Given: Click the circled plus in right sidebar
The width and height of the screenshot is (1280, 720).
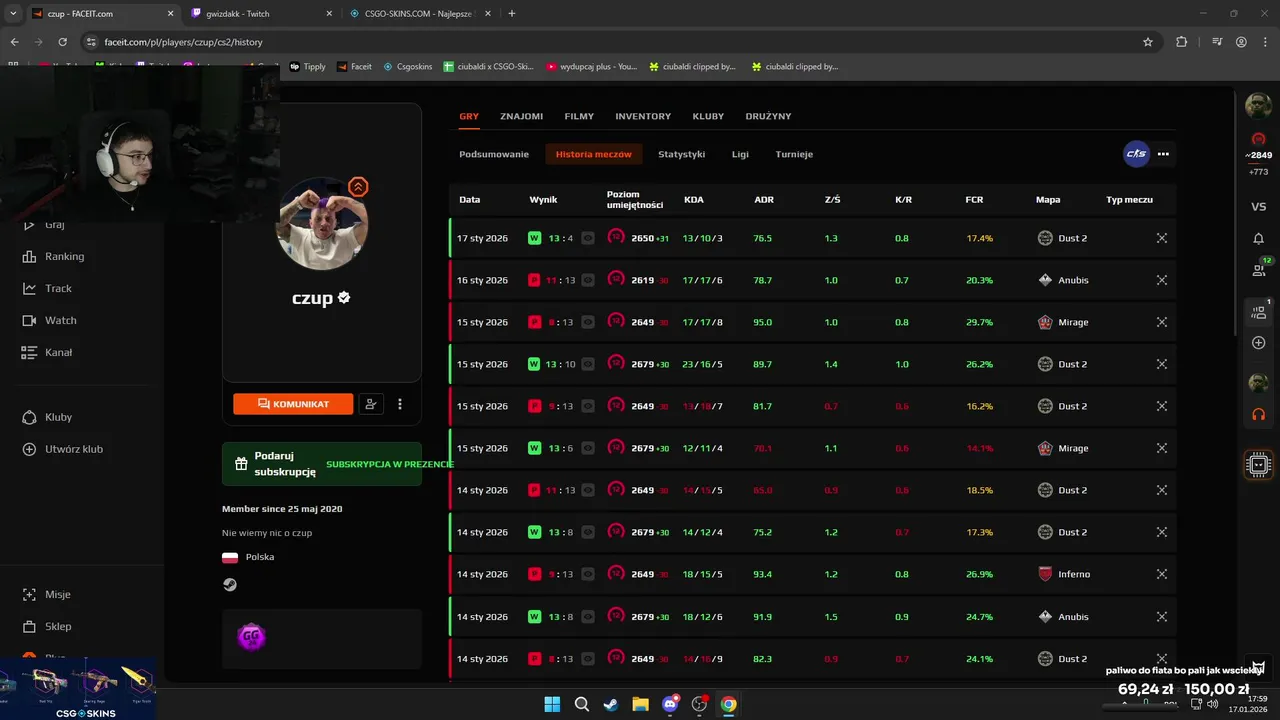Looking at the screenshot, I should coord(1259,343).
